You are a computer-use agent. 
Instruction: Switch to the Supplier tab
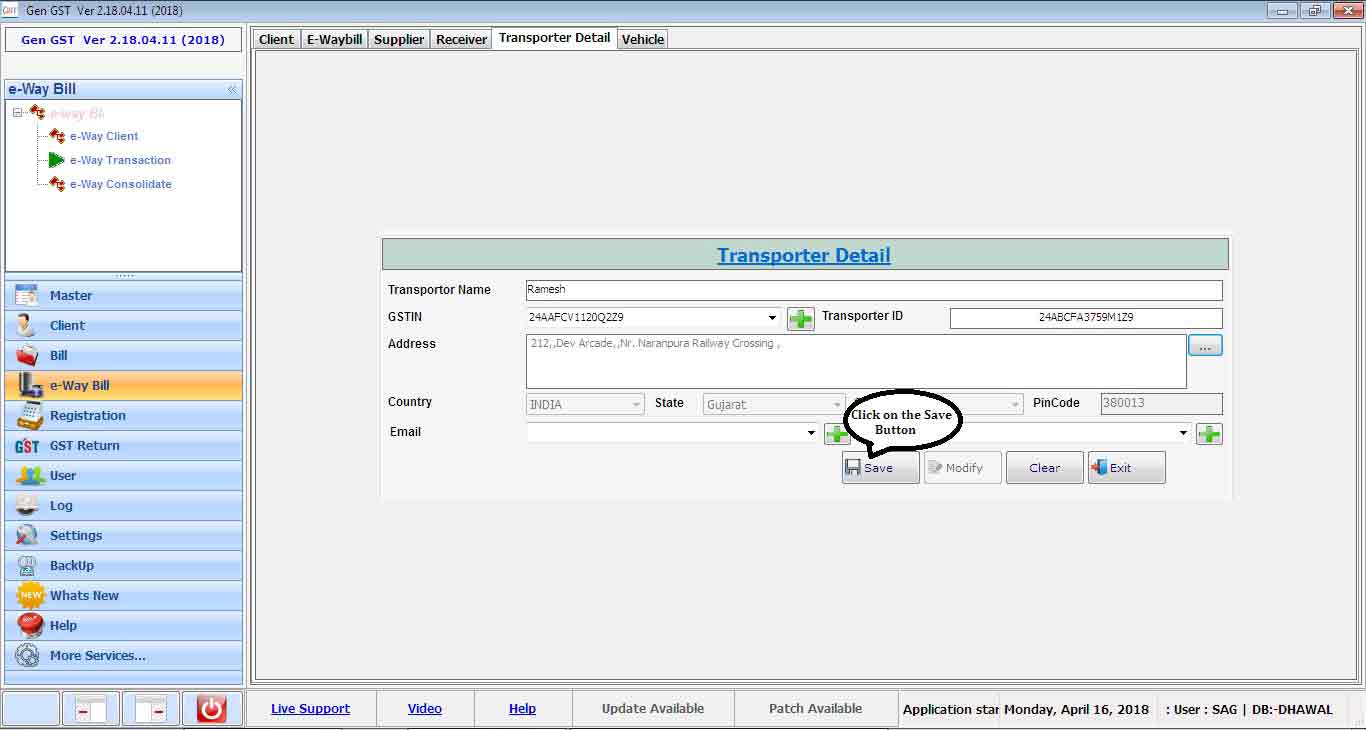(x=399, y=39)
